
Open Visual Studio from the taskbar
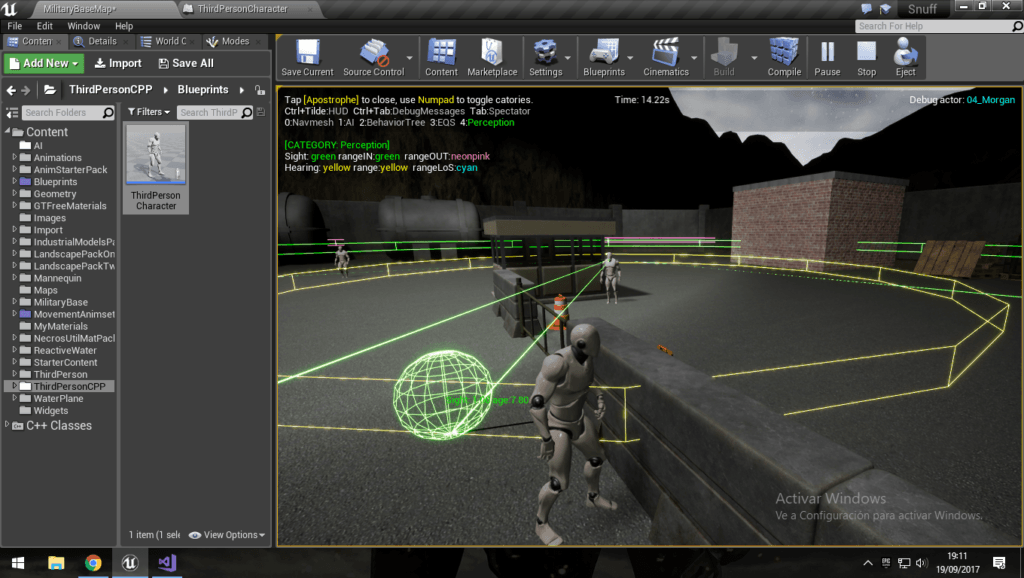pos(166,562)
